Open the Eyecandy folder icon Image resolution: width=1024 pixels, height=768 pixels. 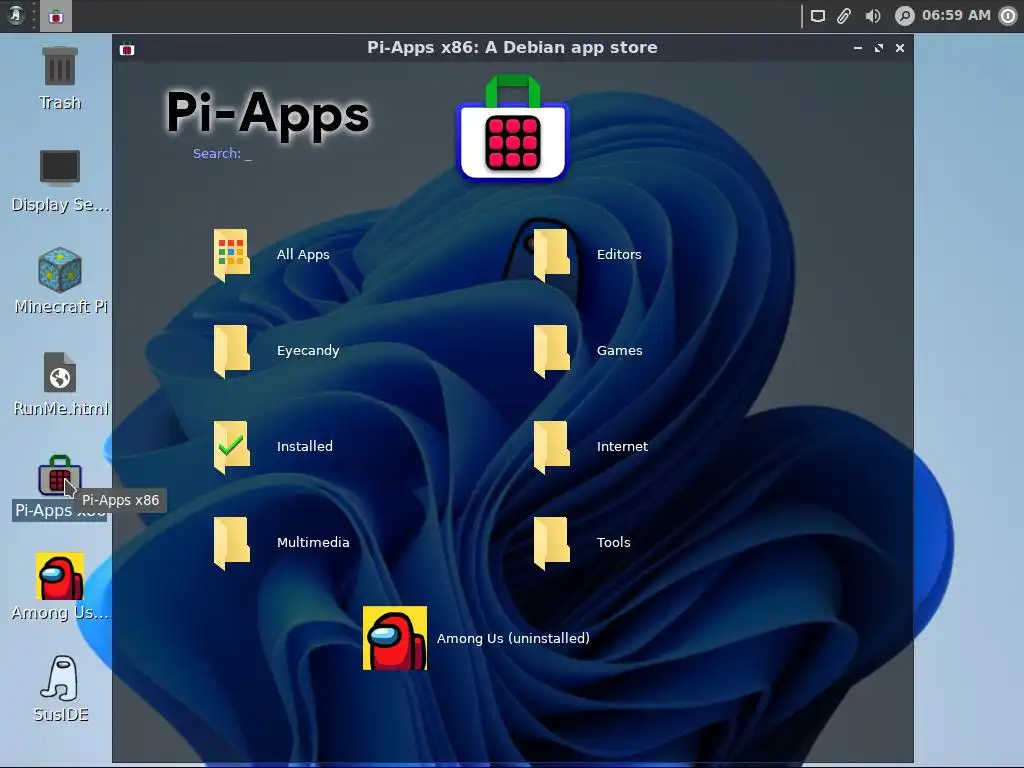[x=232, y=351]
